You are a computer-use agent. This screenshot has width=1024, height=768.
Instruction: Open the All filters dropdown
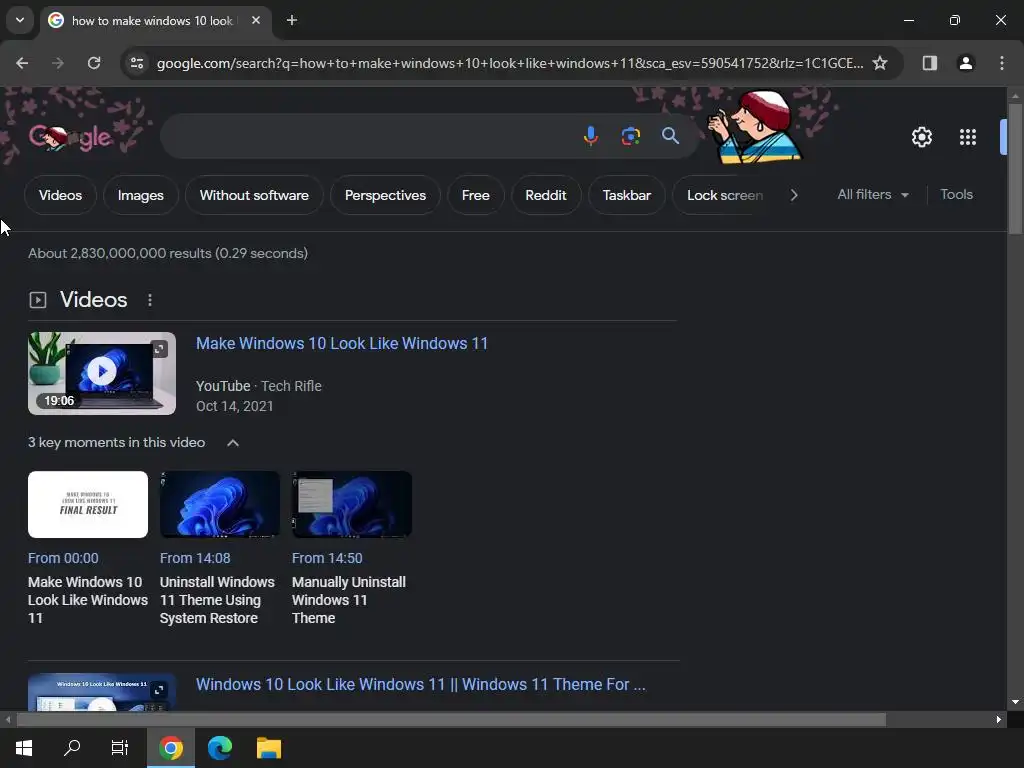pyautogui.click(x=872, y=195)
